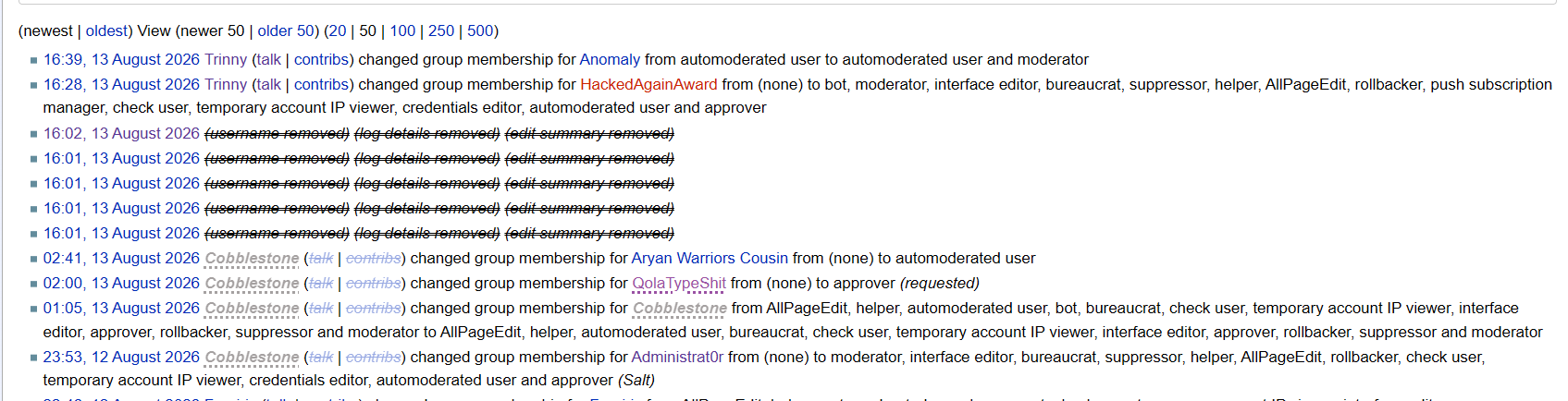View Trinny's contribs in 16:39 entry
Screen dimensions: 1568x401
pos(321,60)
